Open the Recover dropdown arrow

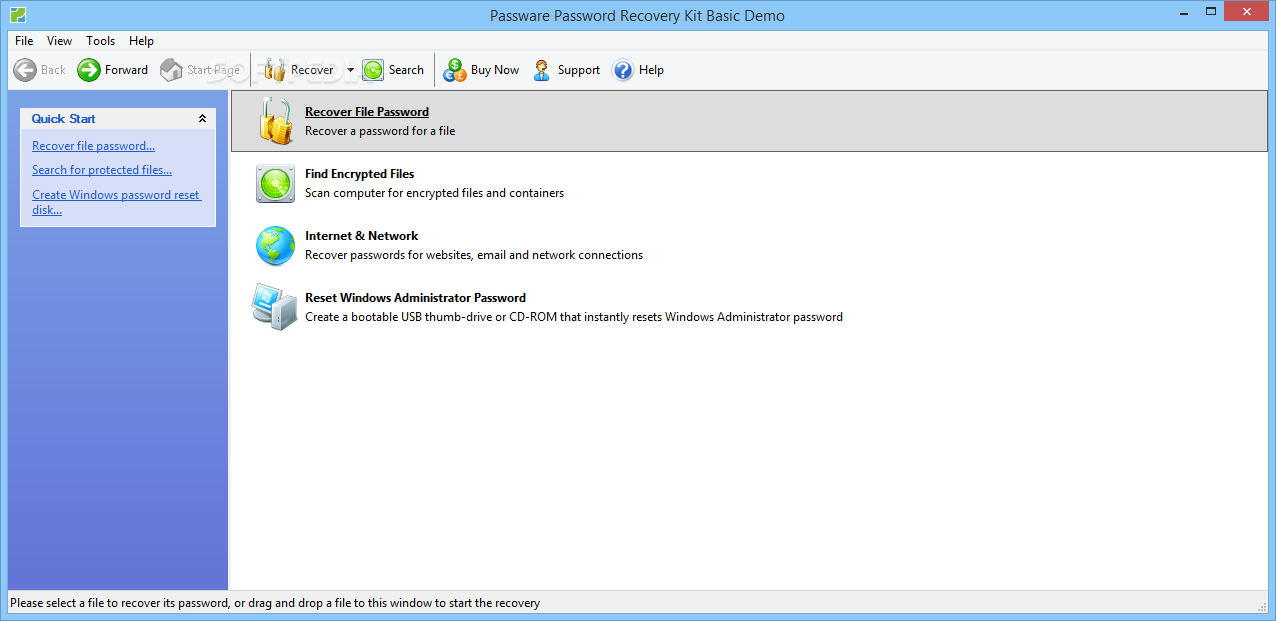pyautogui.click(x=350, y=70)
